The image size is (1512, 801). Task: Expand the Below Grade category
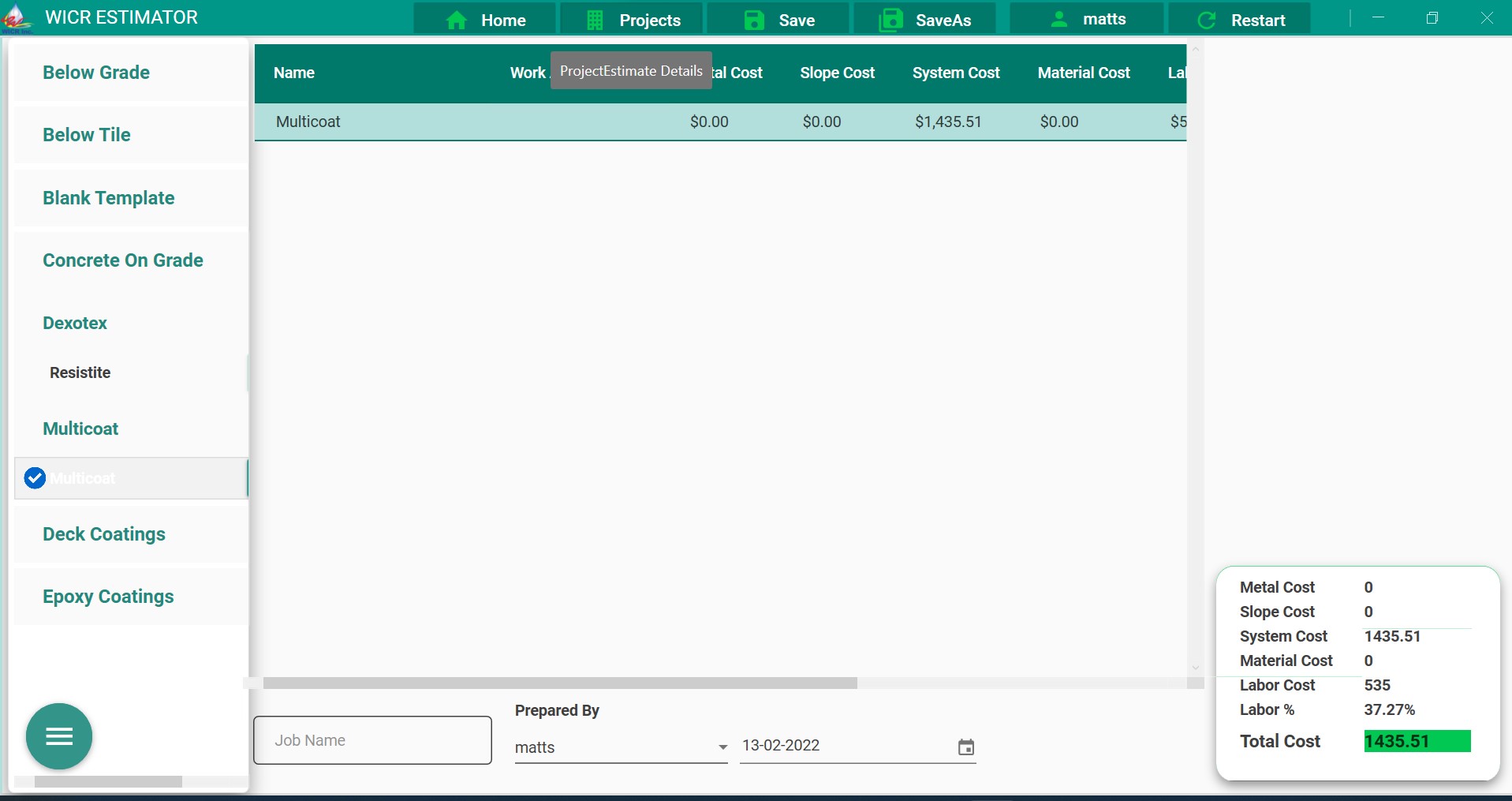click(x=131, y=73)
